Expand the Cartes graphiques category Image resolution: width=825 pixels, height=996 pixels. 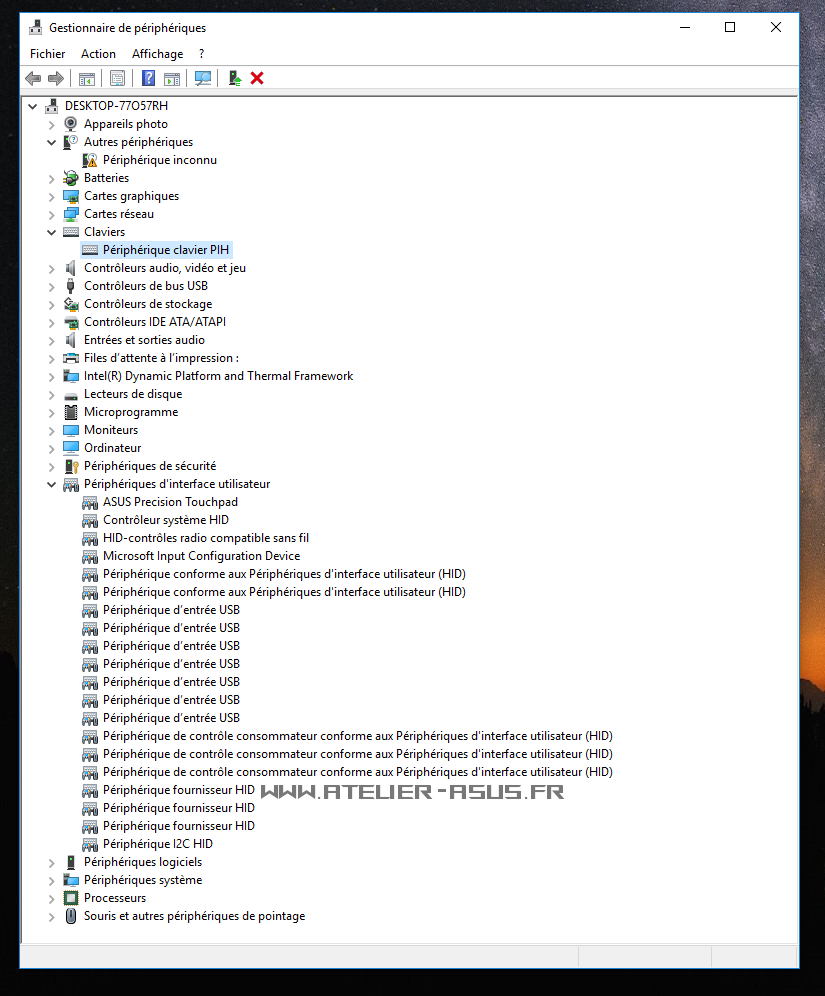pos(52,196)
